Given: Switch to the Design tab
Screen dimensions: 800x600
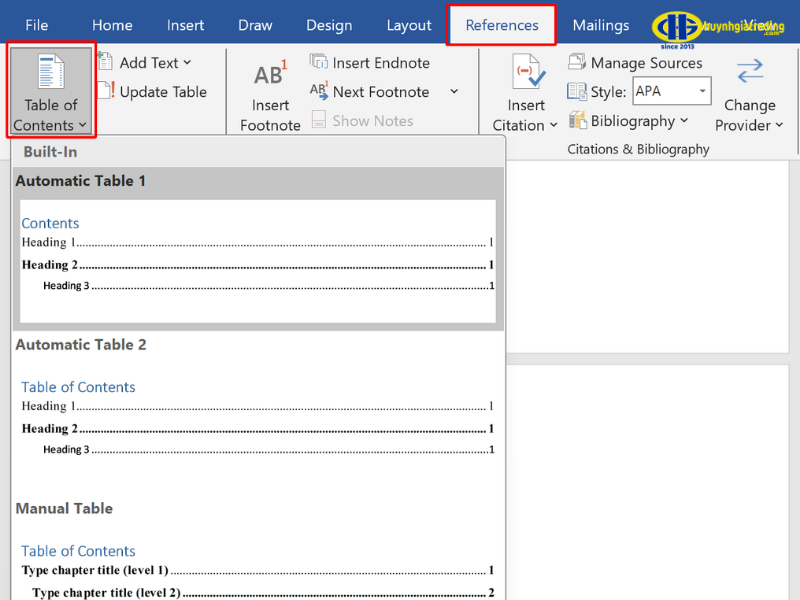Looking at the screenshot, I should coord(329,25).
